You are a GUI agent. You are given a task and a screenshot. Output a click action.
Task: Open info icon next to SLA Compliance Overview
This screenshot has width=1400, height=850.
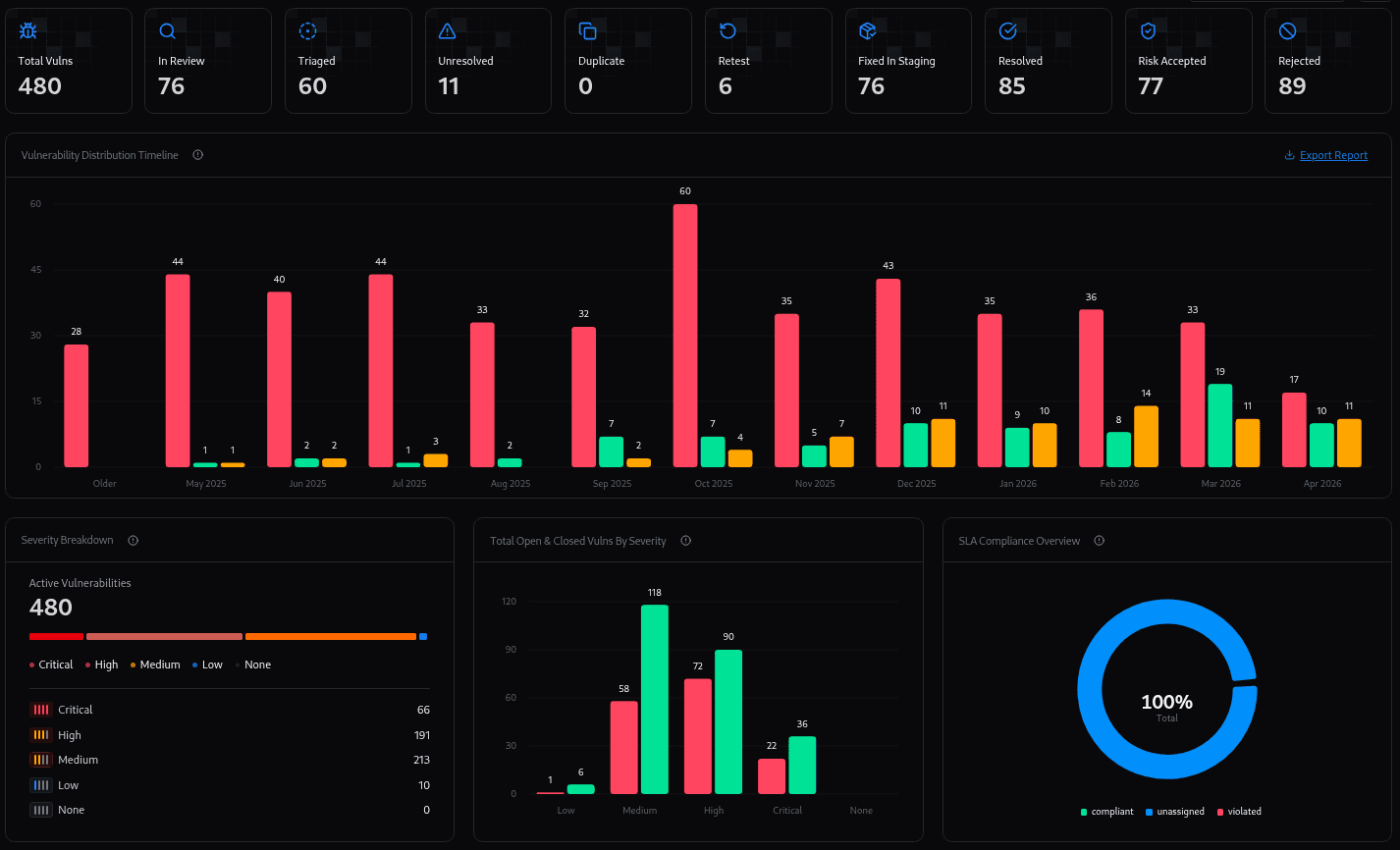click(x=1100, y=541)
